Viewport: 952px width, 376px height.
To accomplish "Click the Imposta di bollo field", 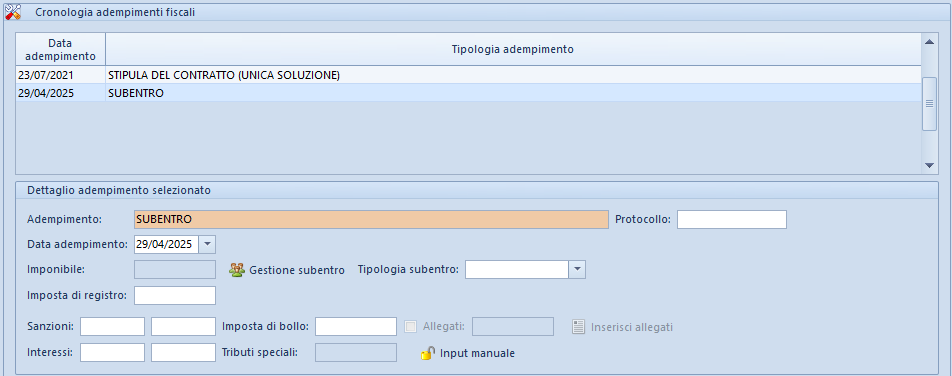I will click(x=356, y=326).
